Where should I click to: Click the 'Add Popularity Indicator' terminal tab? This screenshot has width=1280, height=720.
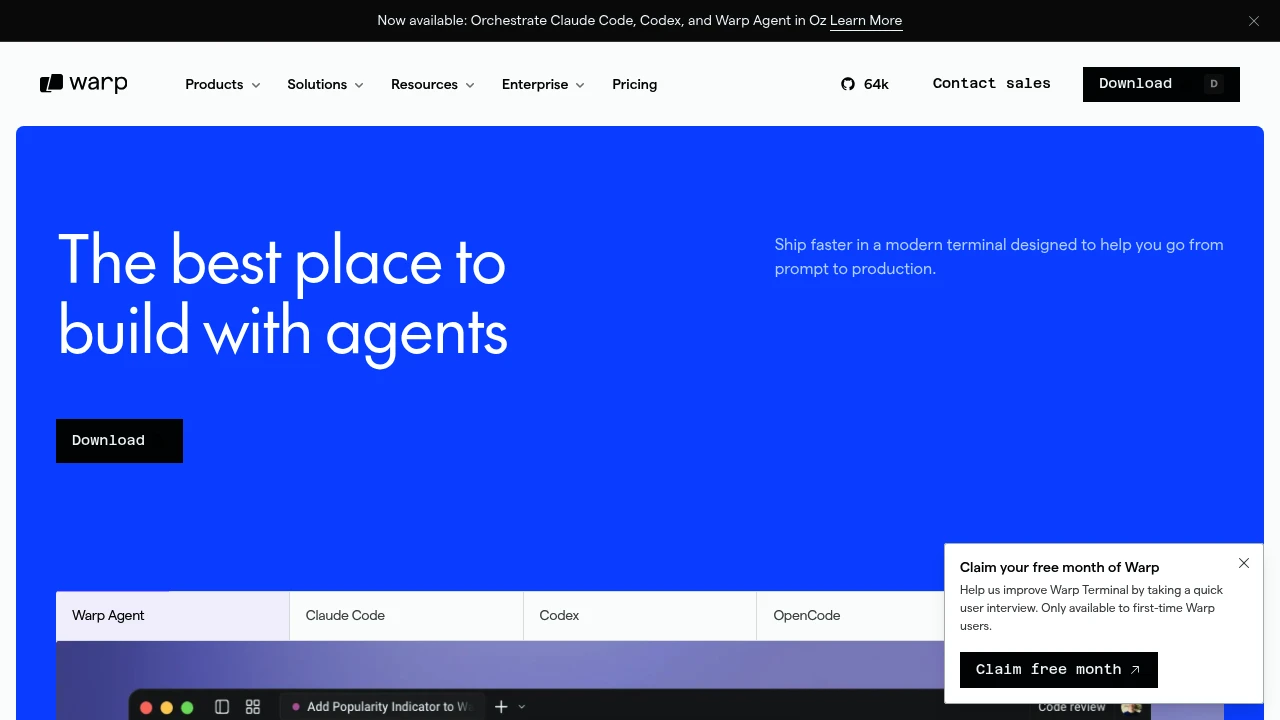383,707
